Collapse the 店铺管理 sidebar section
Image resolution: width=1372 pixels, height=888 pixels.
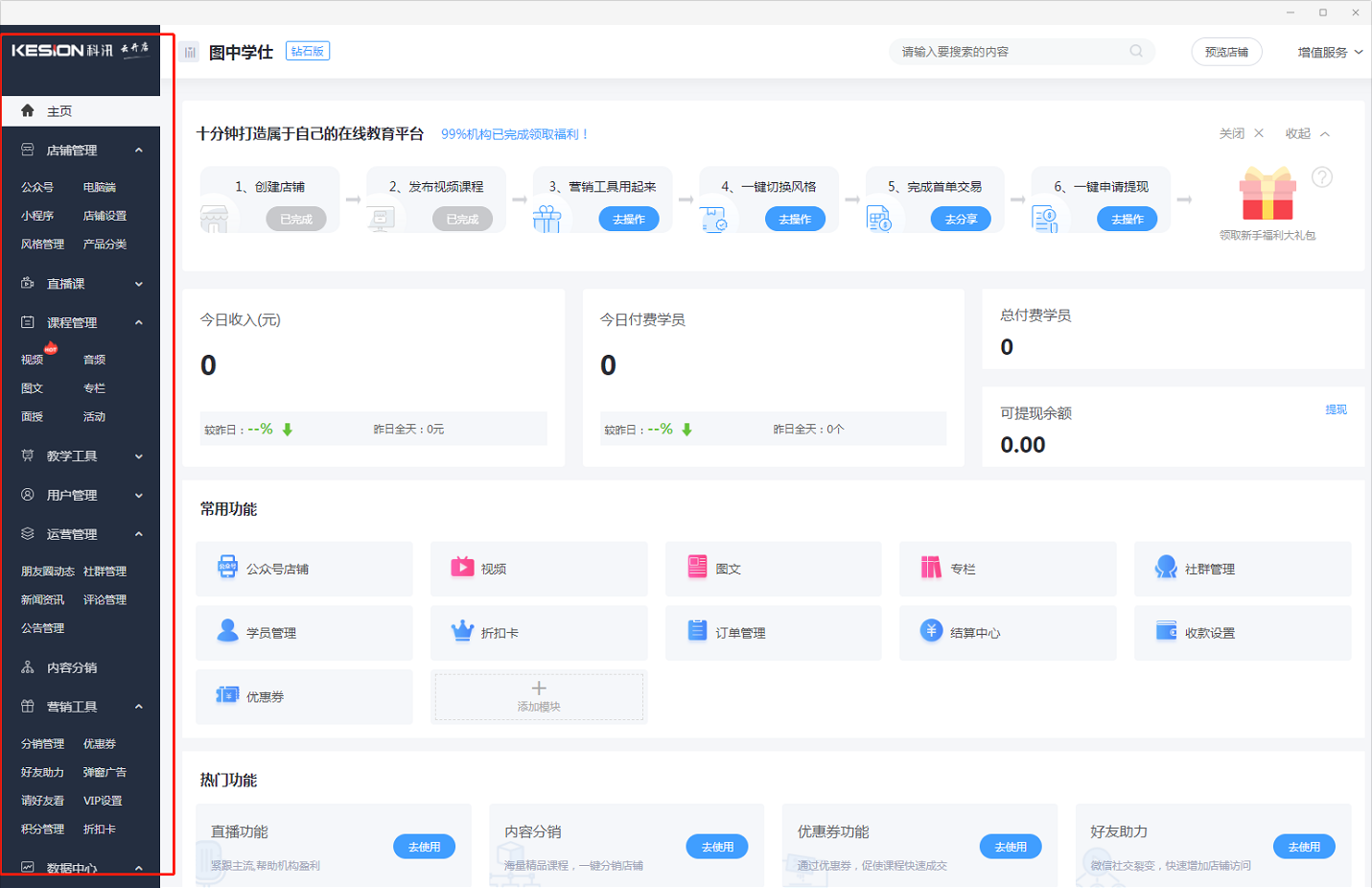[x=139, y=151]
